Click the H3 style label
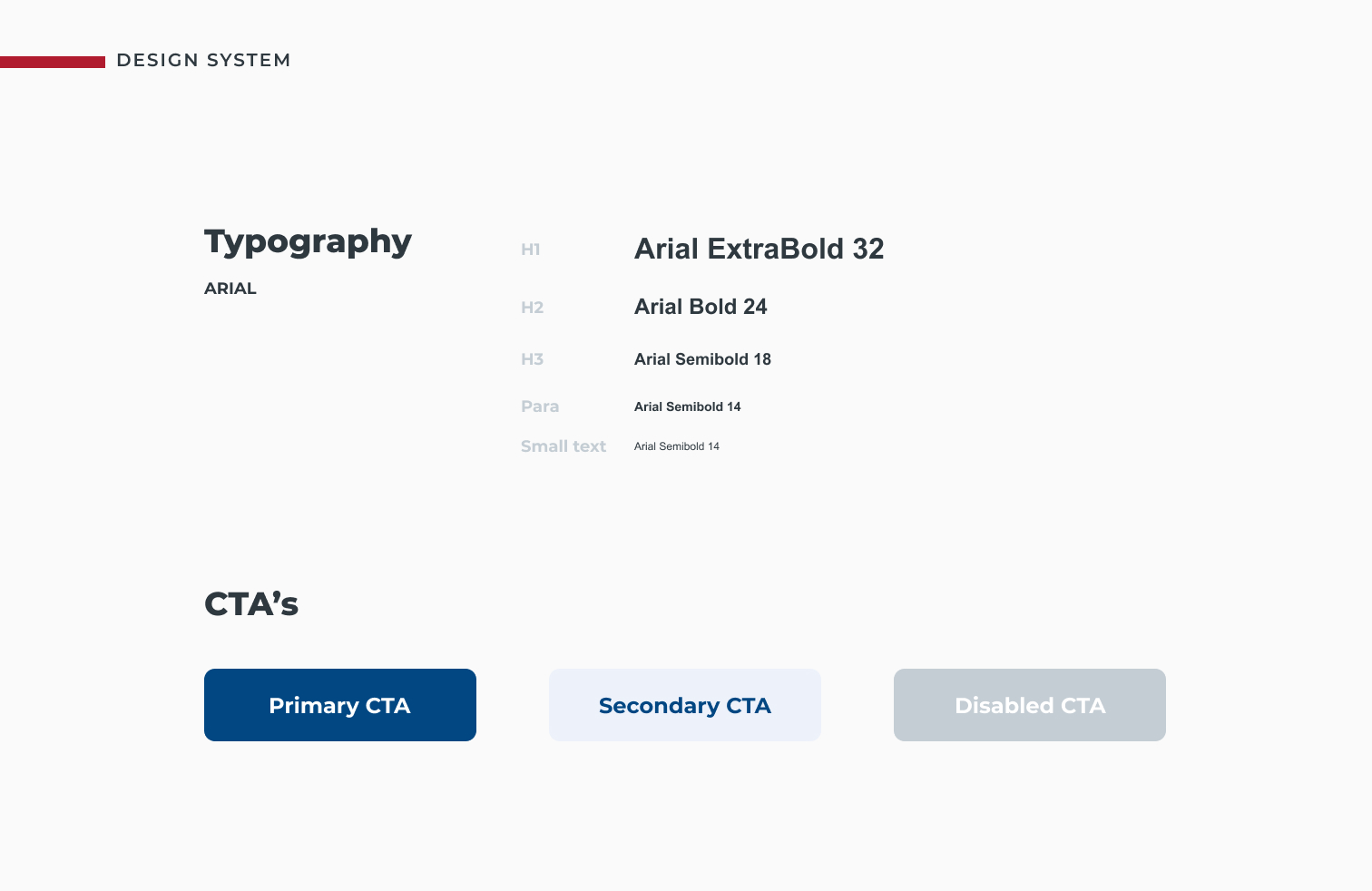 pyautogui.click(x=532, y=359)
